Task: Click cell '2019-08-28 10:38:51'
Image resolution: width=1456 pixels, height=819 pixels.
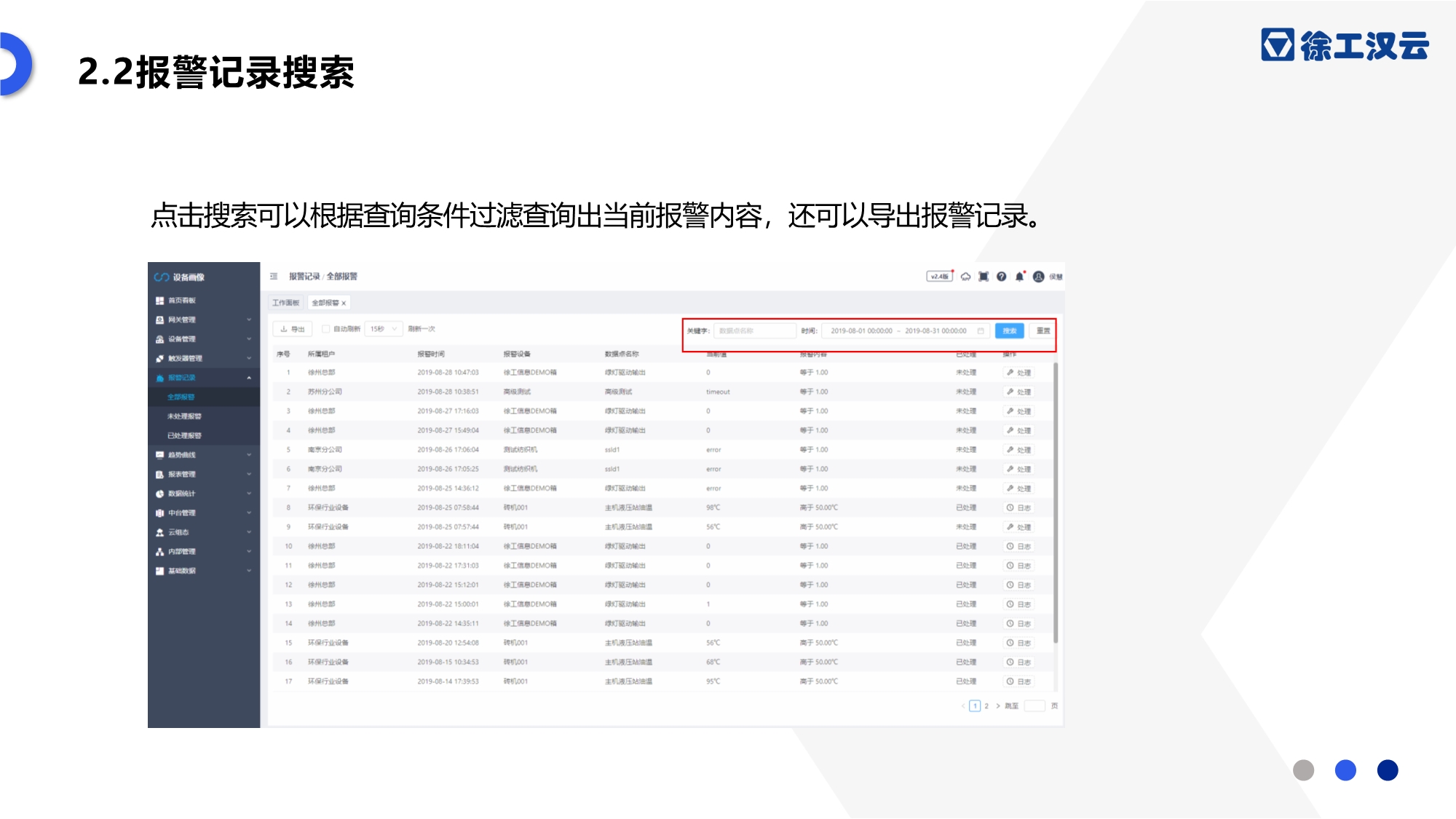Action: 448,392
